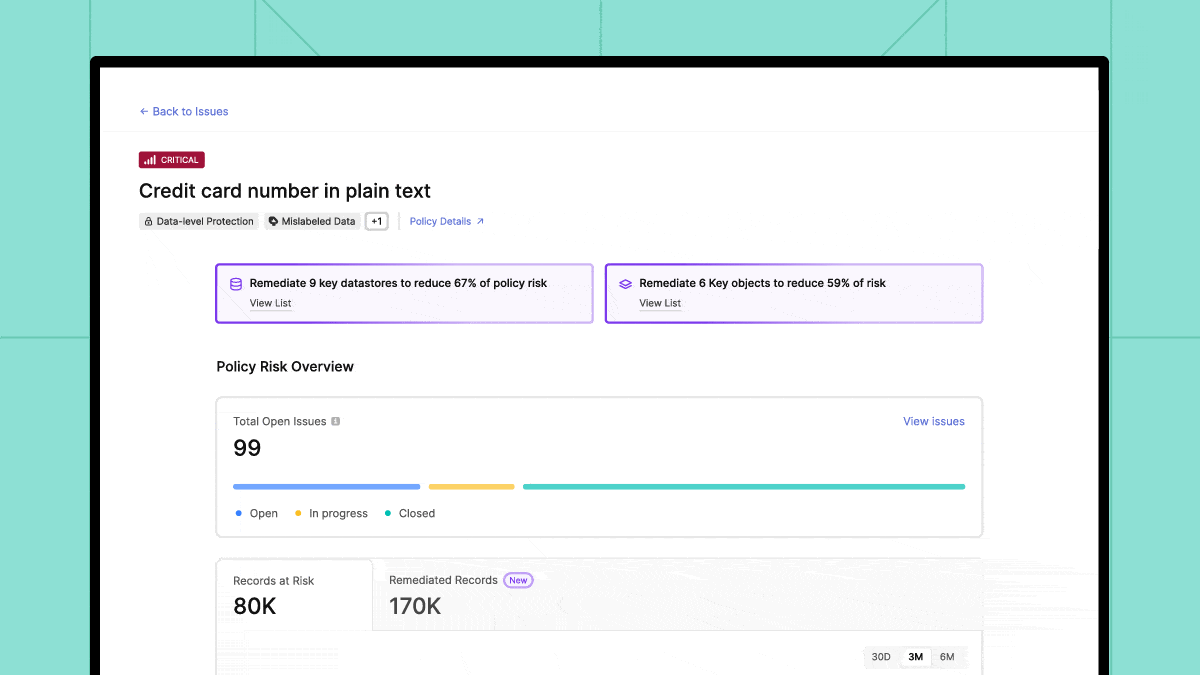Click the 170K remediated records value
The height and width of the screenshot is (675, 1200).
[x=415, y=605]
